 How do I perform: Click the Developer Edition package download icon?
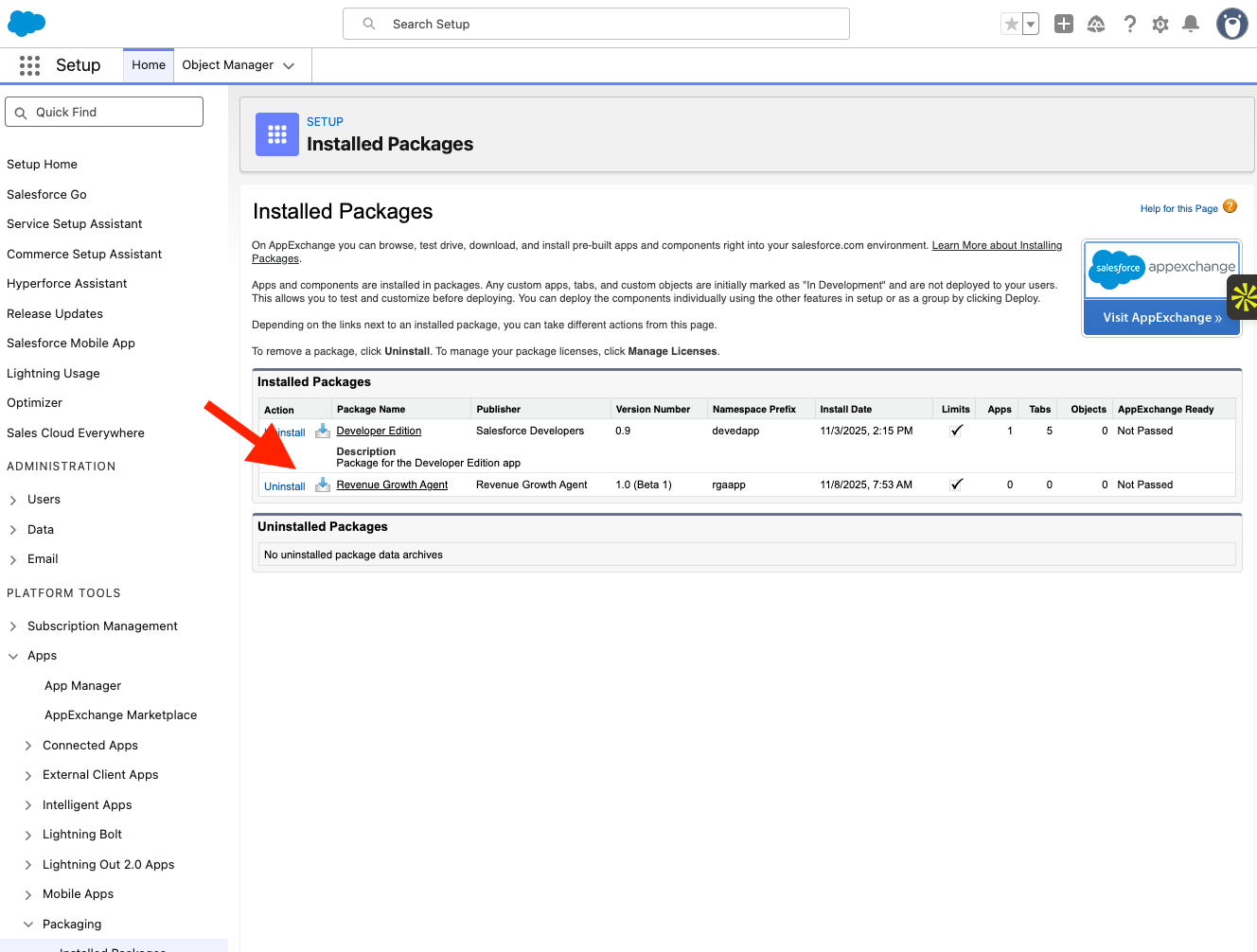pyautogui.click(x=322, y=431)
